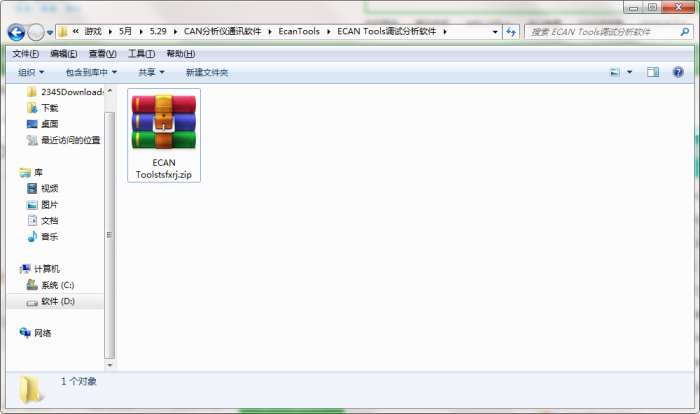Open the 编辑(E) menu

pyautogui.click(x=63, y=54)
